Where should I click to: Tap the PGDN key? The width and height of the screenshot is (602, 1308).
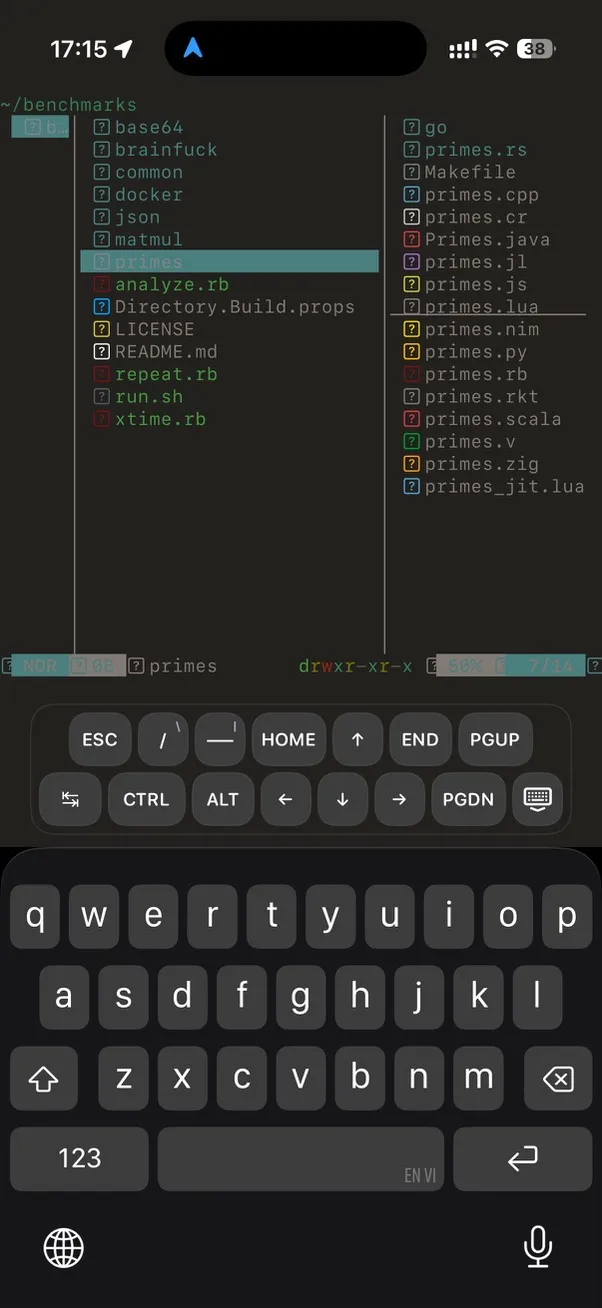[468, 799]
